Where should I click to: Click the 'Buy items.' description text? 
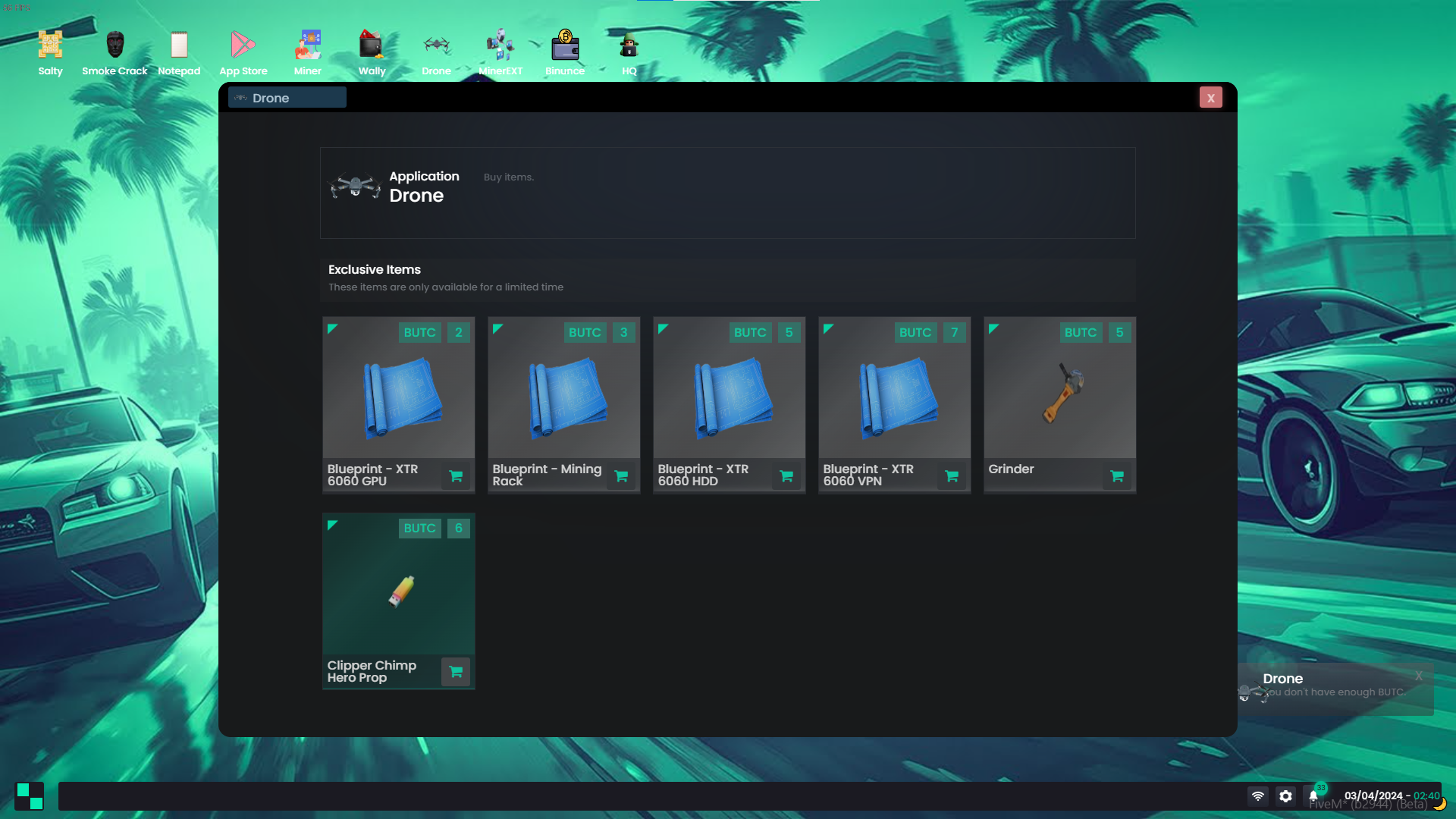[x=509, y=177]
